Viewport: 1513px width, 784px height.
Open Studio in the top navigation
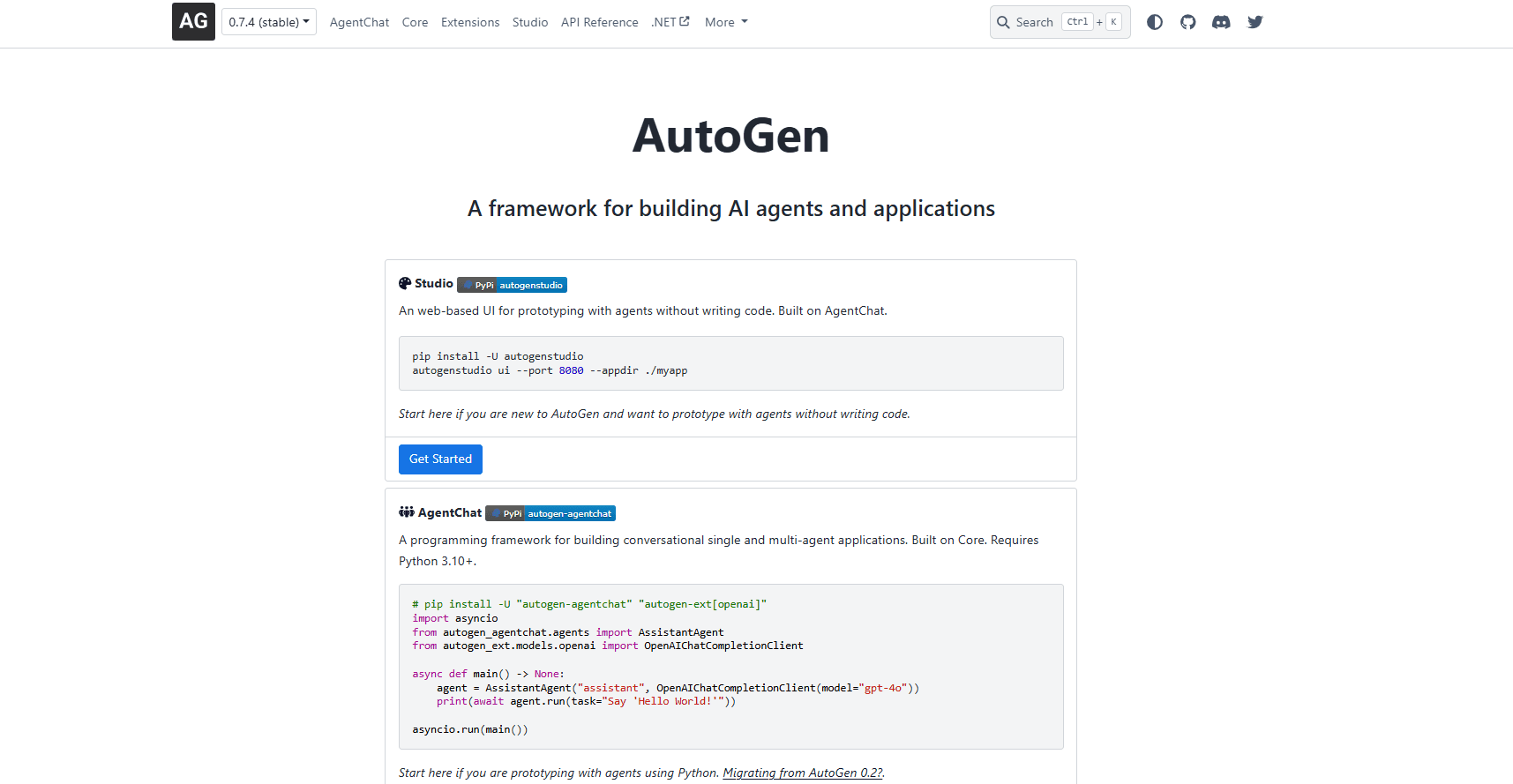[x=530, y=22]
